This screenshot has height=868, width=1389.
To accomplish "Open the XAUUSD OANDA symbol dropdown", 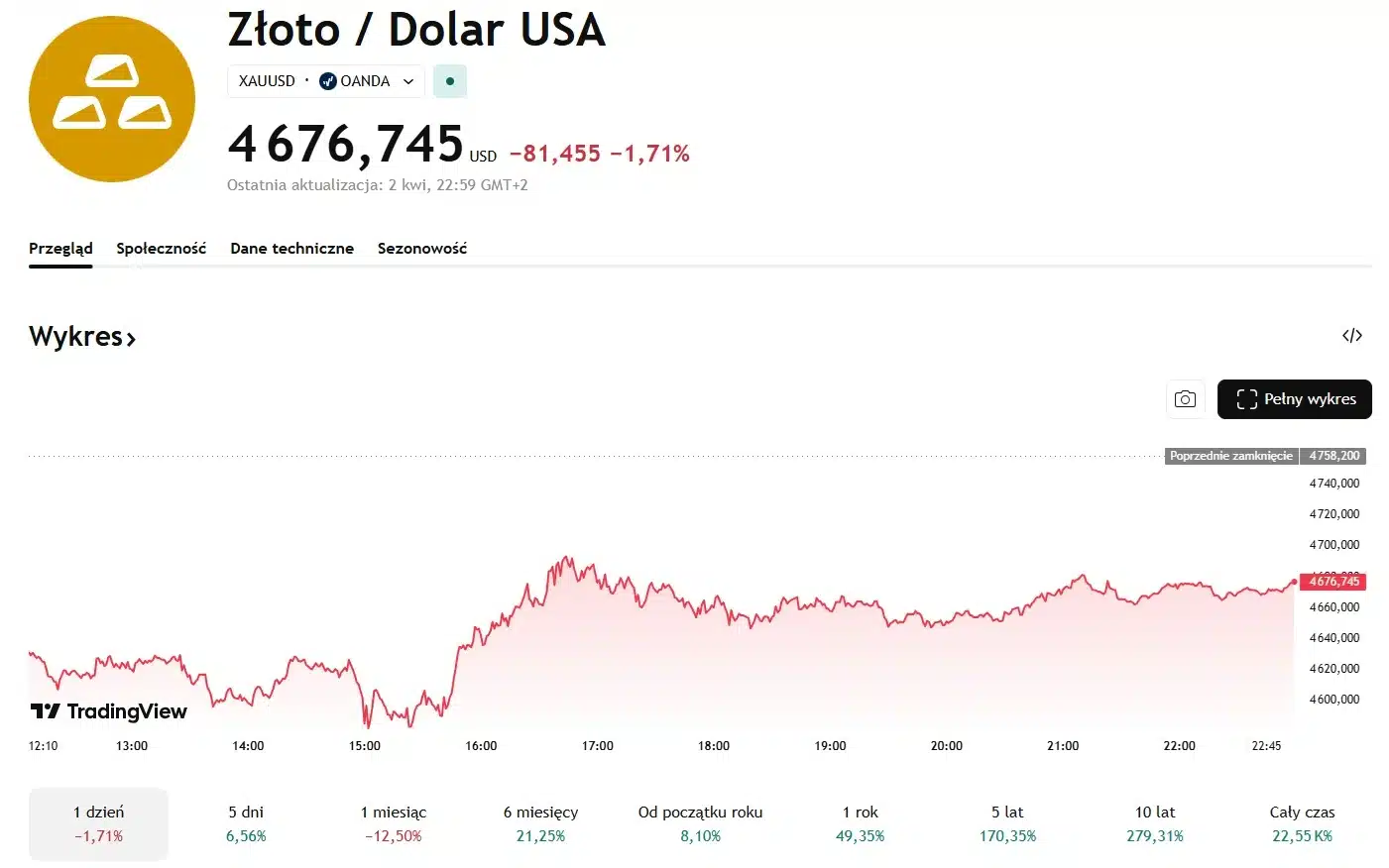I will (407, 81).
